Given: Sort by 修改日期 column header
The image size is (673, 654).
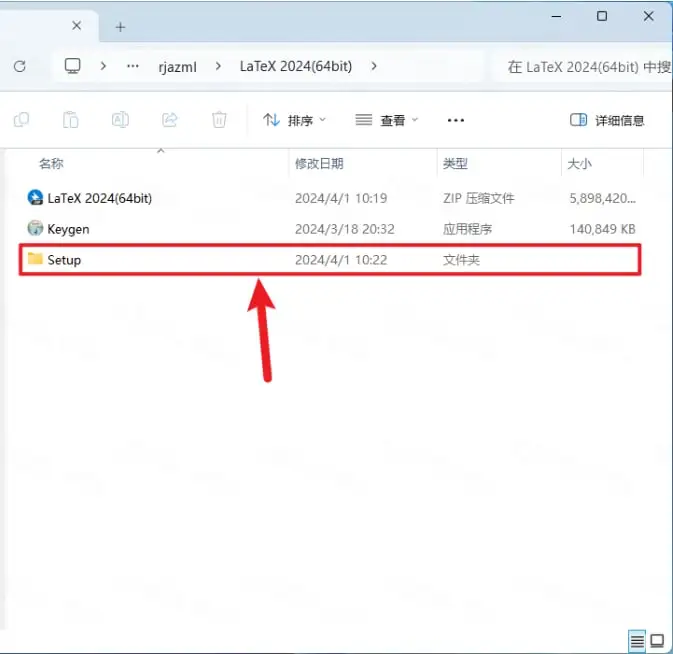Looking at the screenshot, I should click(x=319, y=164).
